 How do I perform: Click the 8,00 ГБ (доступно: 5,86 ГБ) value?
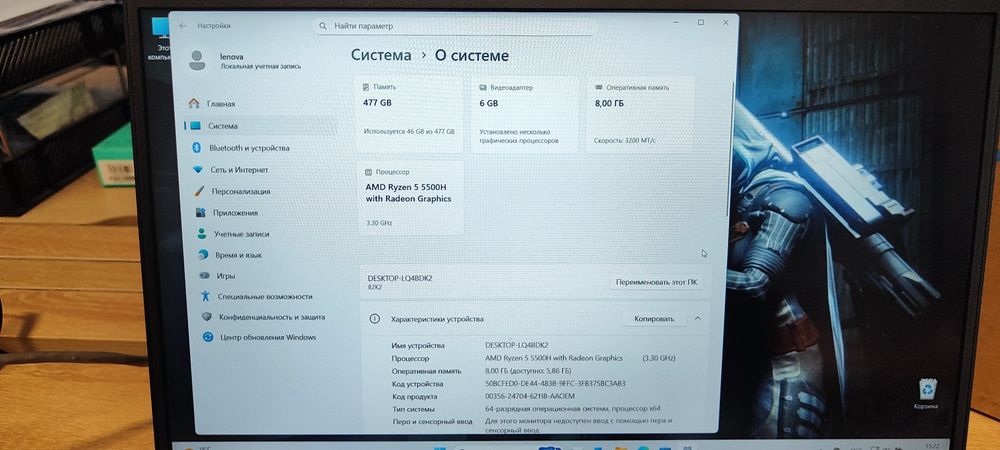point(528,371)
